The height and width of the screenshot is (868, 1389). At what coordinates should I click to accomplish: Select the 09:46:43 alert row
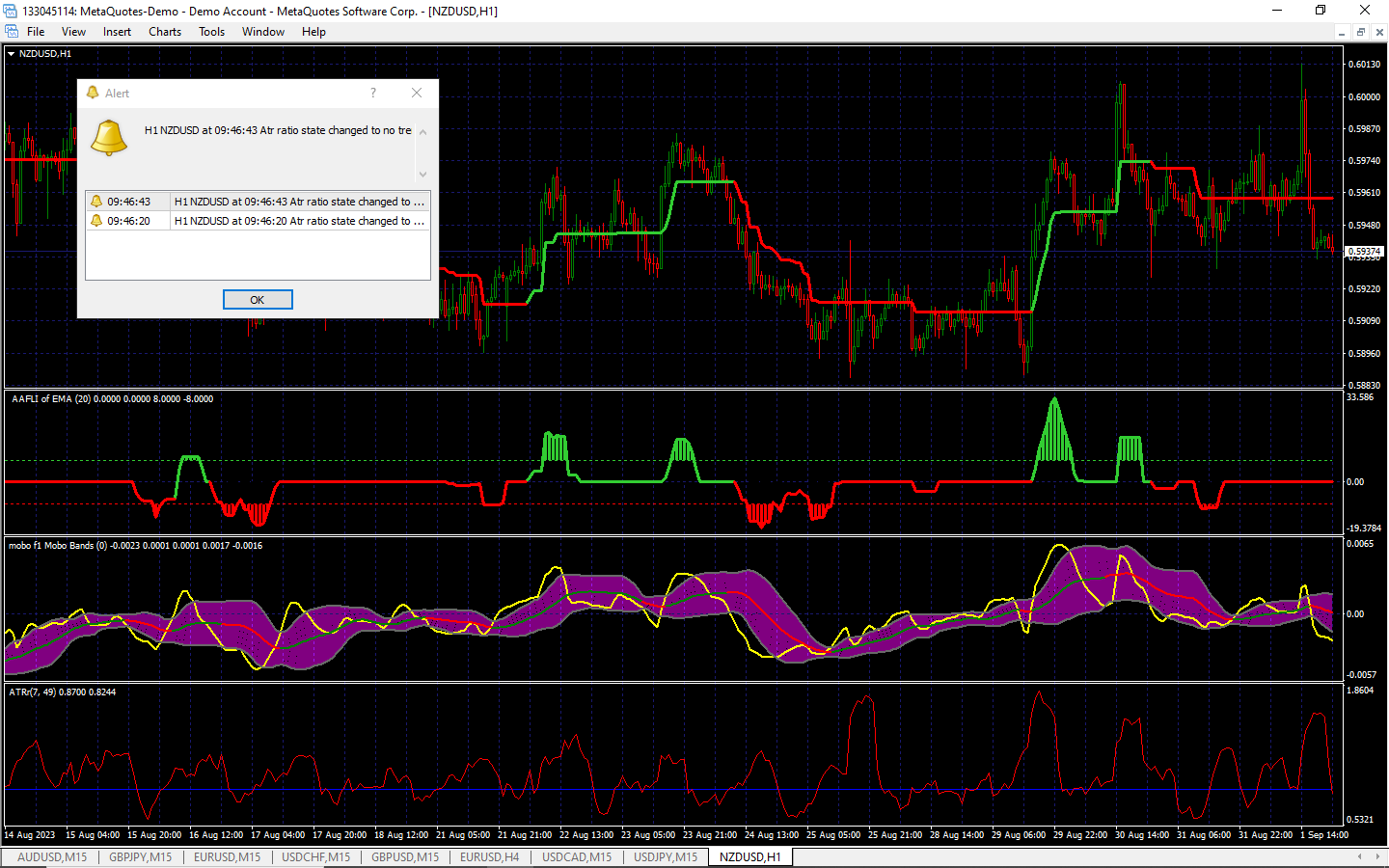pos(258,202)
